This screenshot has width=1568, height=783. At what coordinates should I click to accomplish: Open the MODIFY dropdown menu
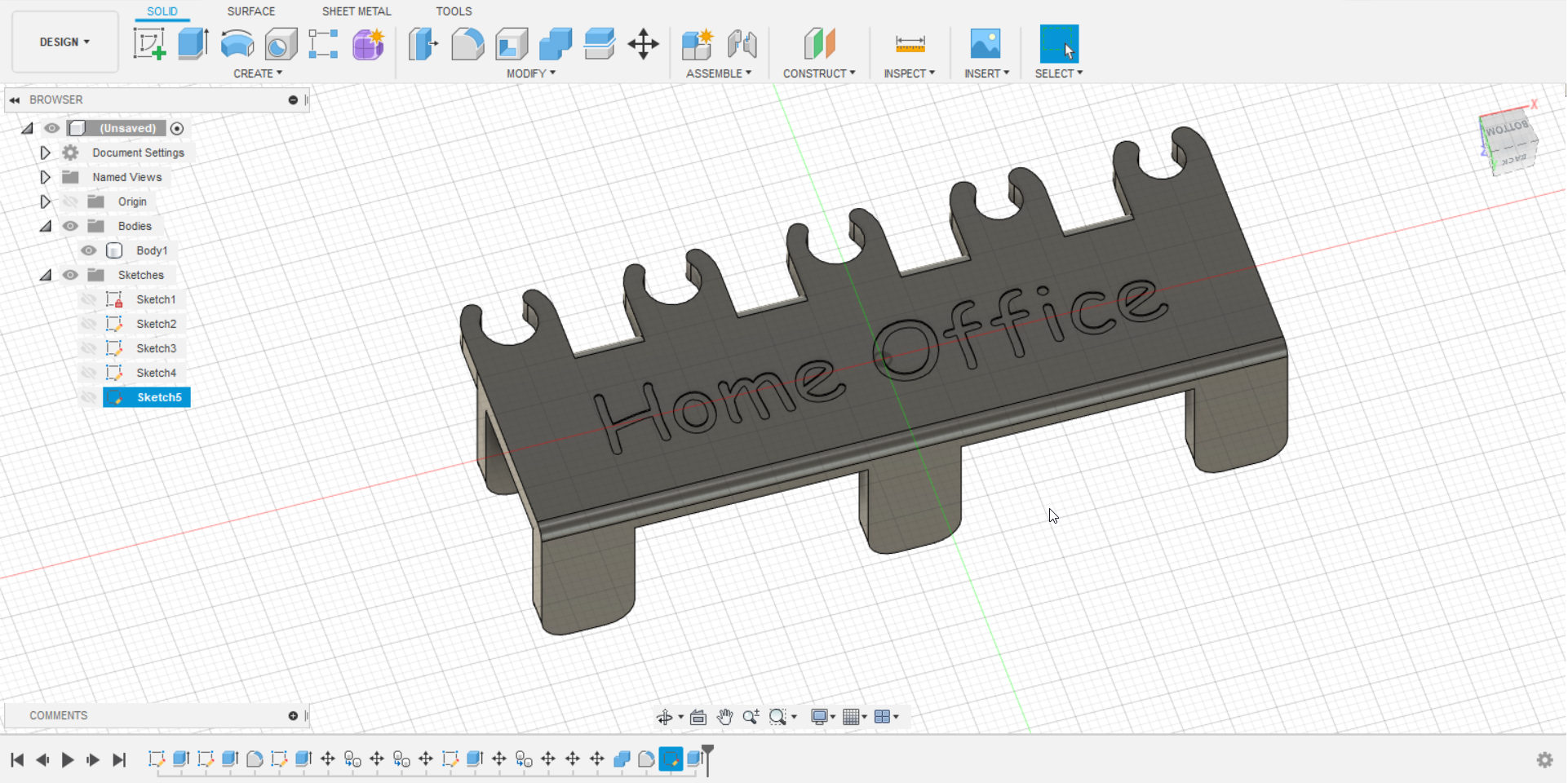tap(531, 73)
